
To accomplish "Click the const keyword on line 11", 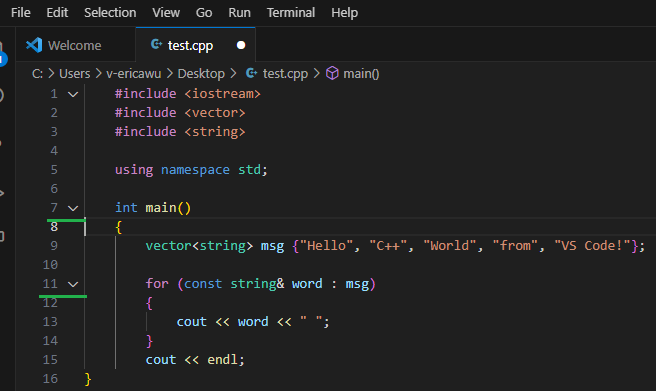I will [x=203, y=284].
